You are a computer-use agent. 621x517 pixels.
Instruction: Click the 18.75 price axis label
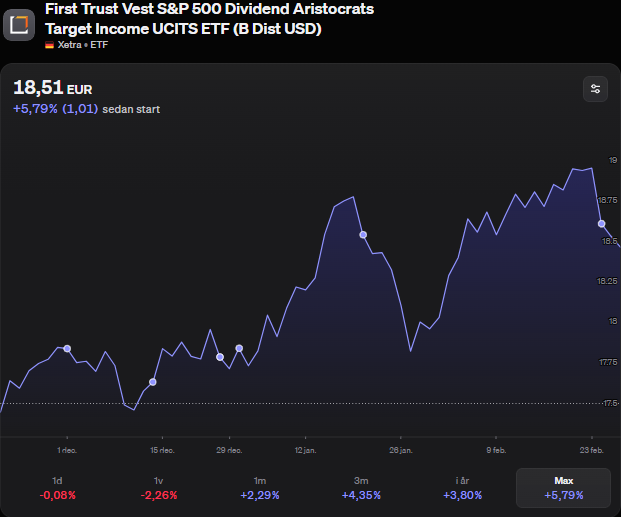[608, 200]
